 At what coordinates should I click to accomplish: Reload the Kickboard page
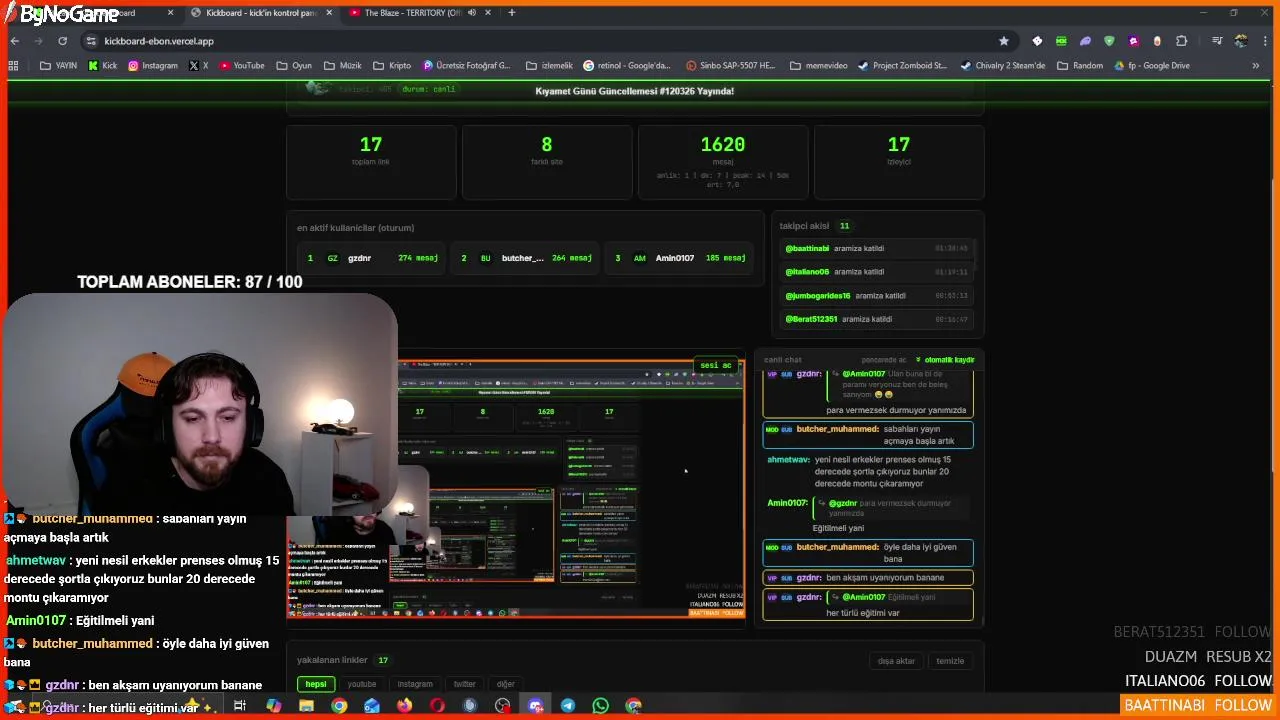62,41
